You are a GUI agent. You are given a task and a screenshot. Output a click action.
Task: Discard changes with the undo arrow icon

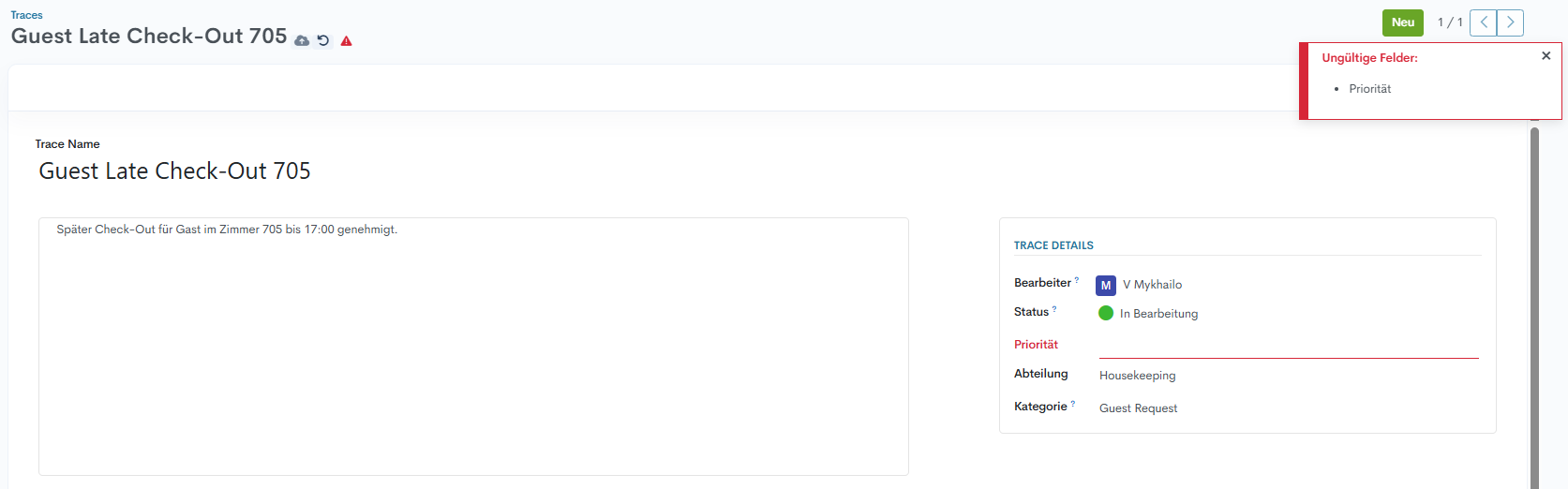point(323,40)
